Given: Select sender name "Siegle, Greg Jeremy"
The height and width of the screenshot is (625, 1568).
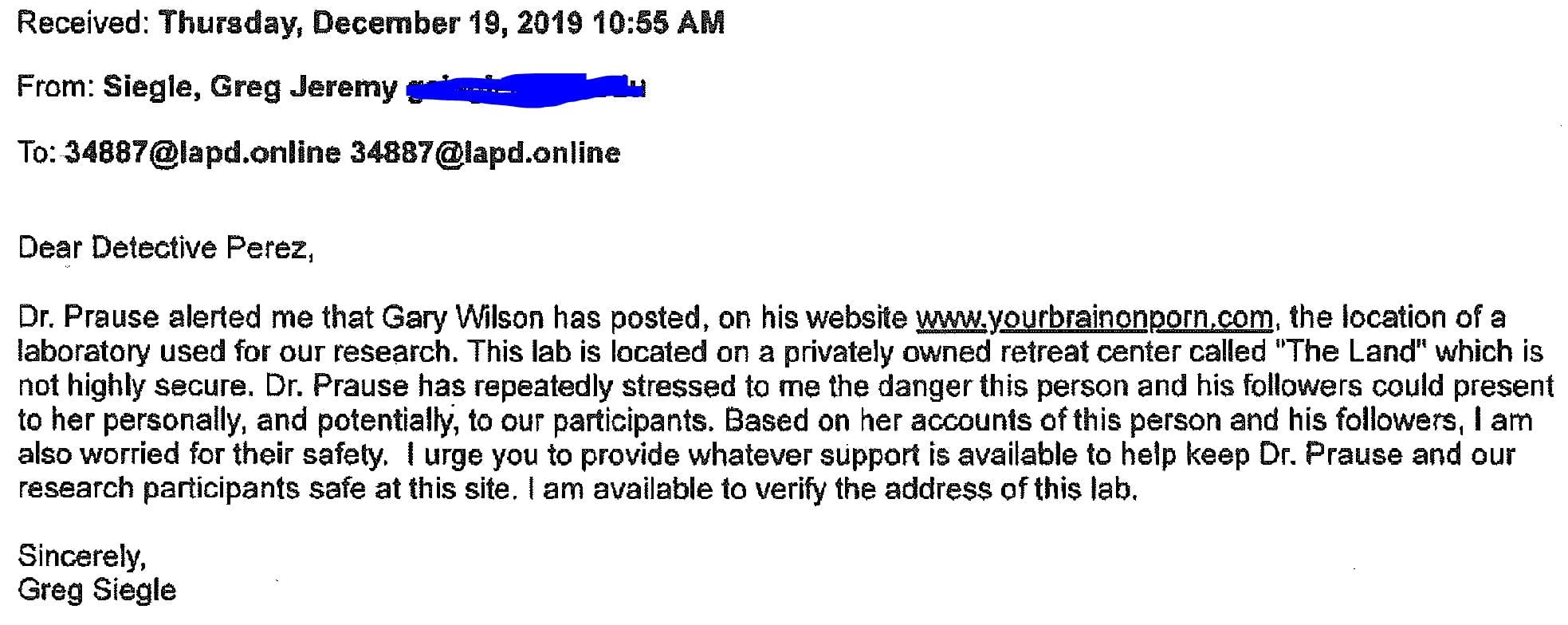Looking at the screenshot, I should click(x=250, y=87).
